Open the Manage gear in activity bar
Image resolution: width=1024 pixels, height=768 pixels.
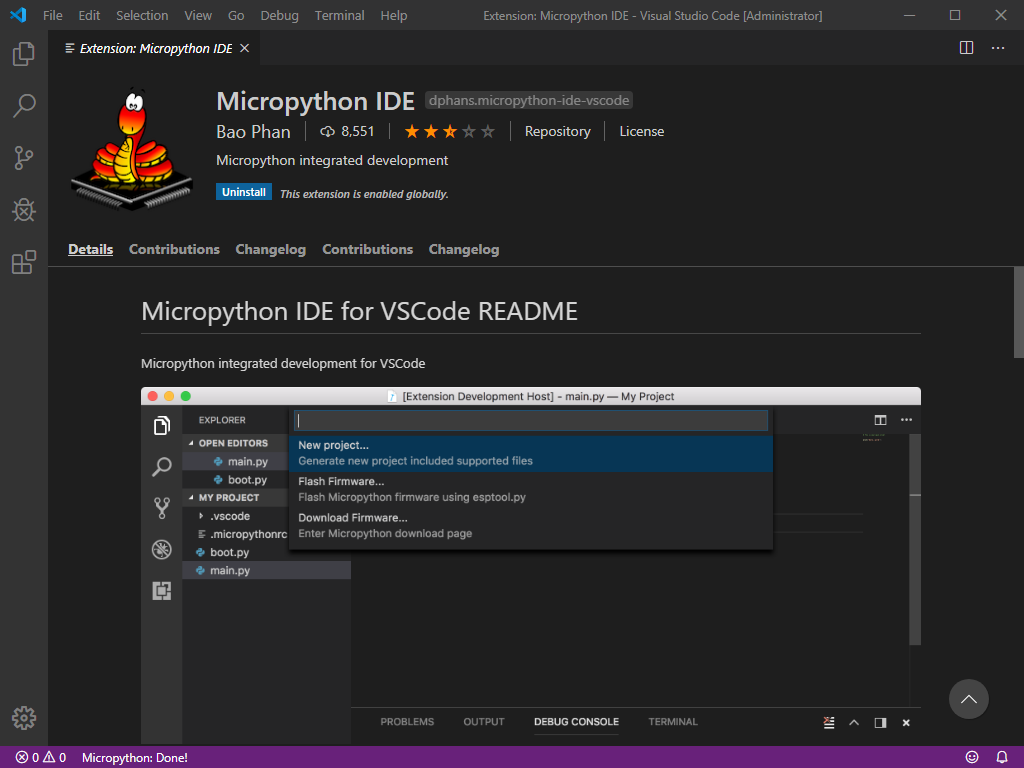[24, 718]
